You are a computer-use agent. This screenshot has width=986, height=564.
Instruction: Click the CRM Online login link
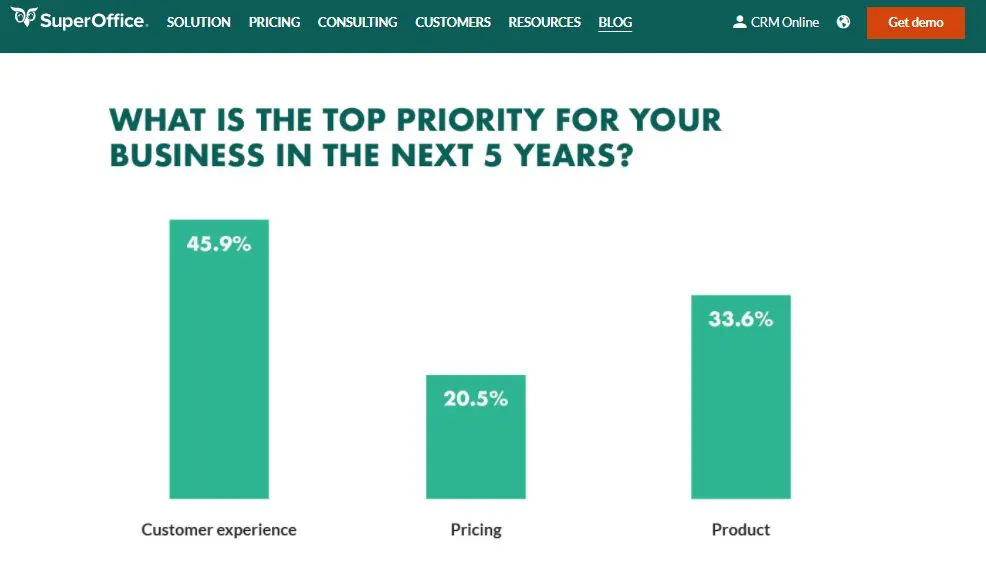[x=785, y=22]
